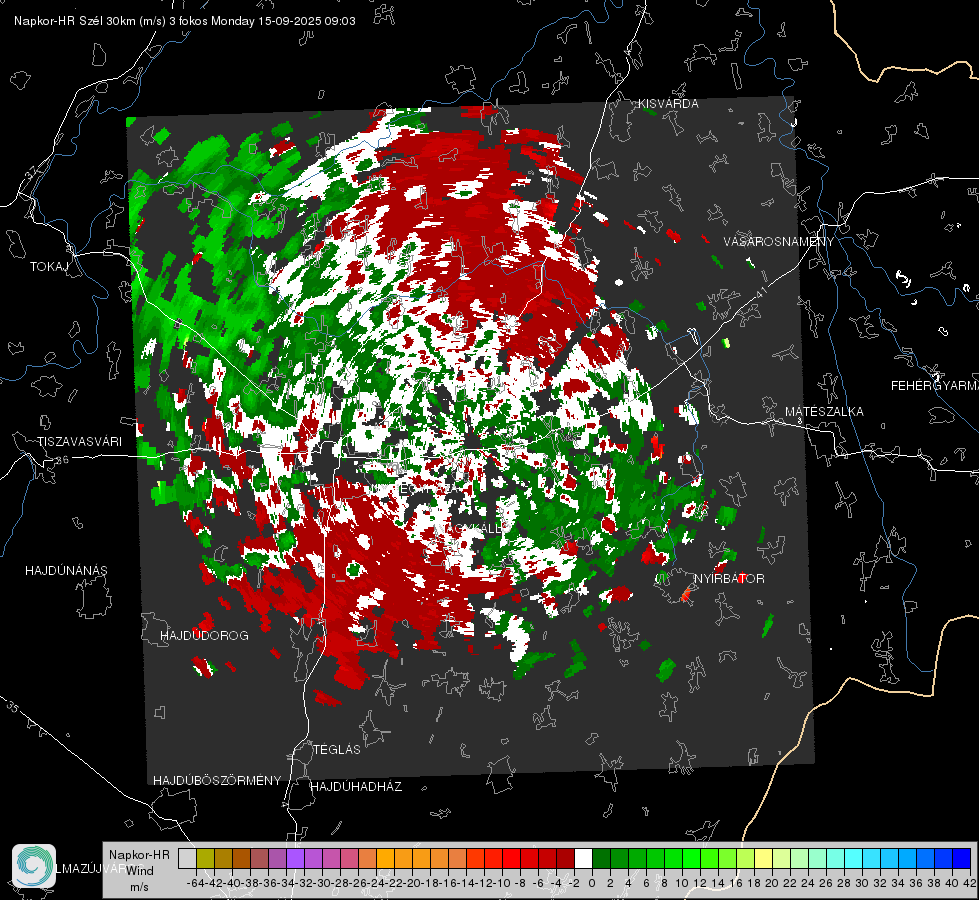Screen dimensions: 979x900
Task: Click the Napkor-HR legend title
Action: click(x=139, y=855)
